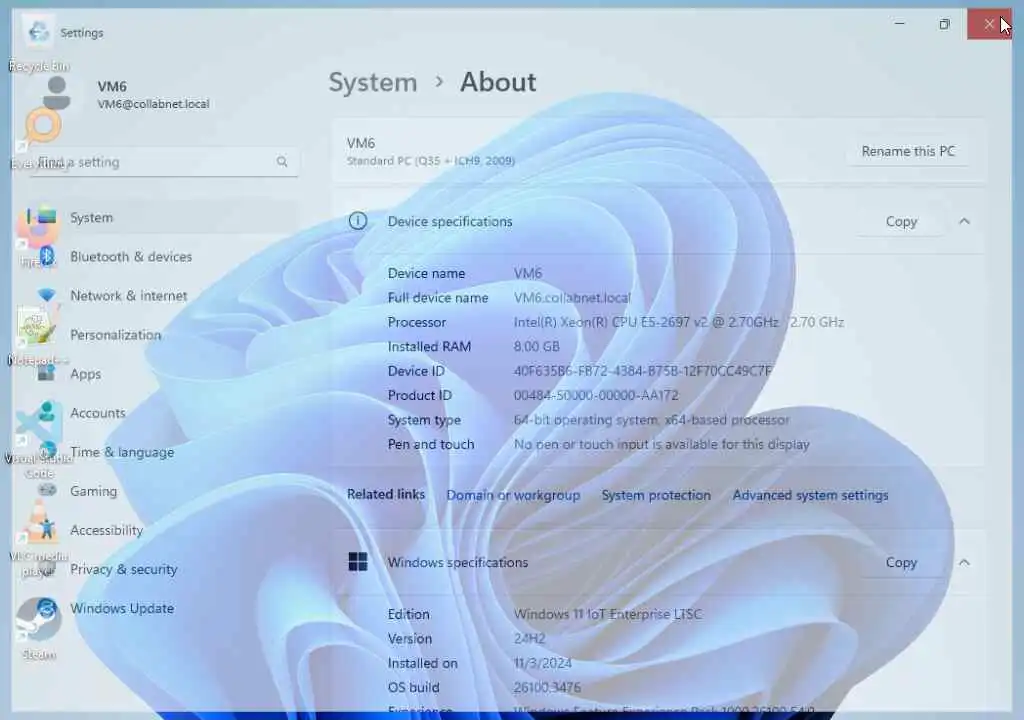Viewport: 1024px width, 720px height.
Task: Click the Standard PC (Q35 + ICH9, 2009) text
Action: click(430, 161)
